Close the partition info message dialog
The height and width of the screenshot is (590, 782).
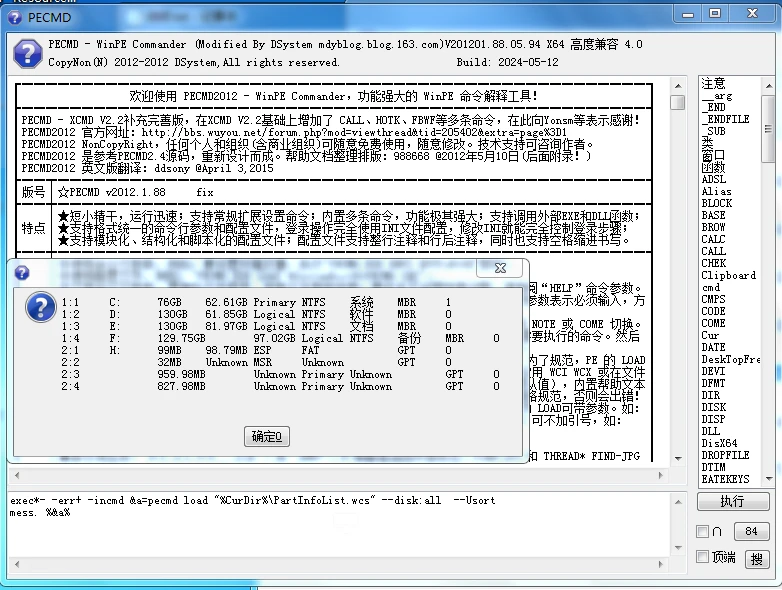click(x=500, y=268)
